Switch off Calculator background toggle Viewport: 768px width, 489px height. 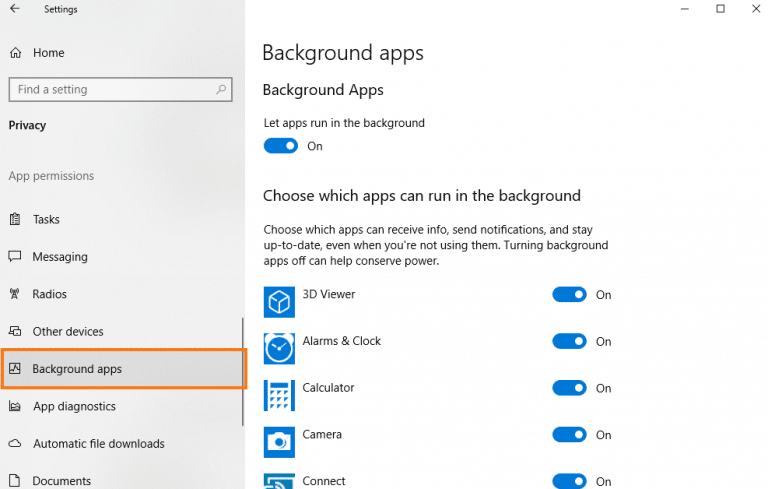[569, 388]
